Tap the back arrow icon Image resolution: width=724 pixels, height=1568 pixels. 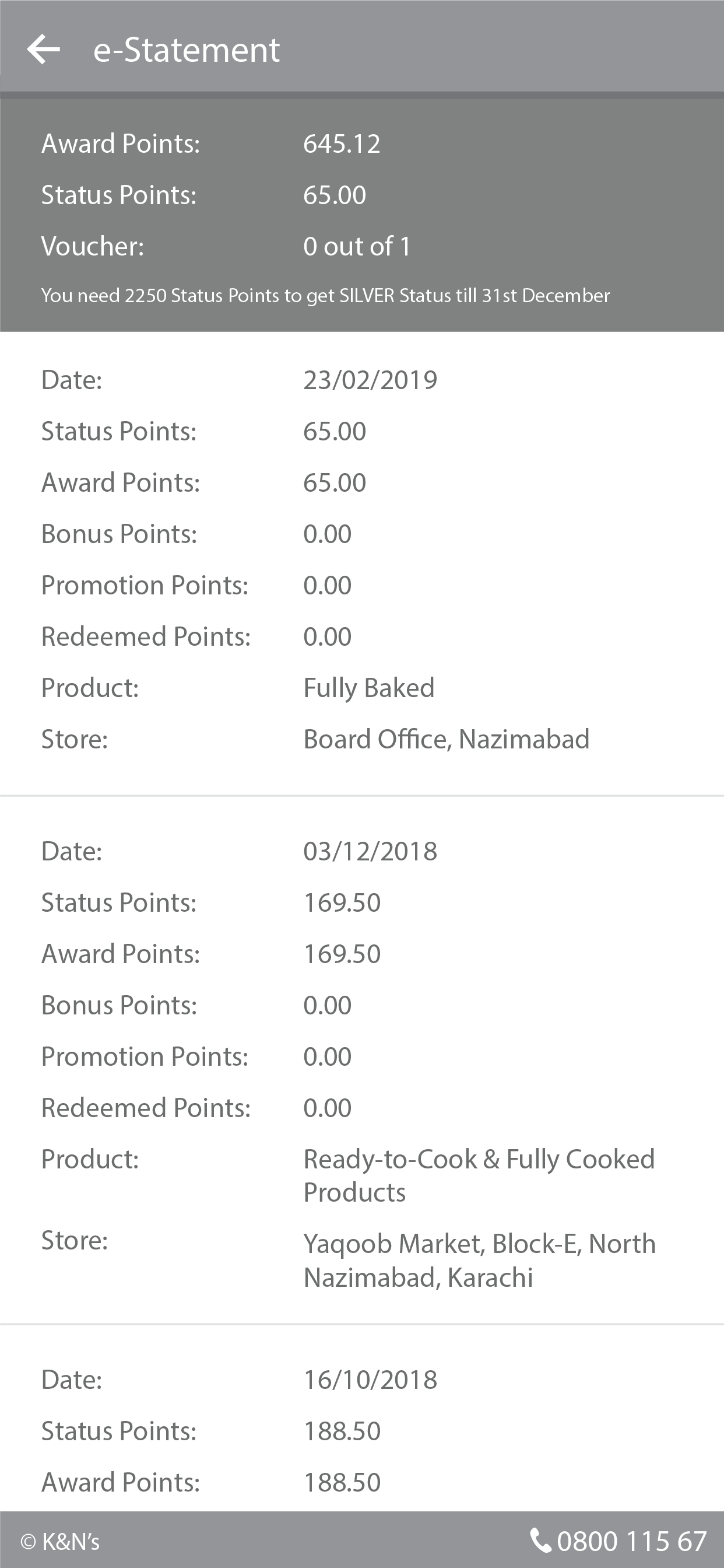coord(43,50)
